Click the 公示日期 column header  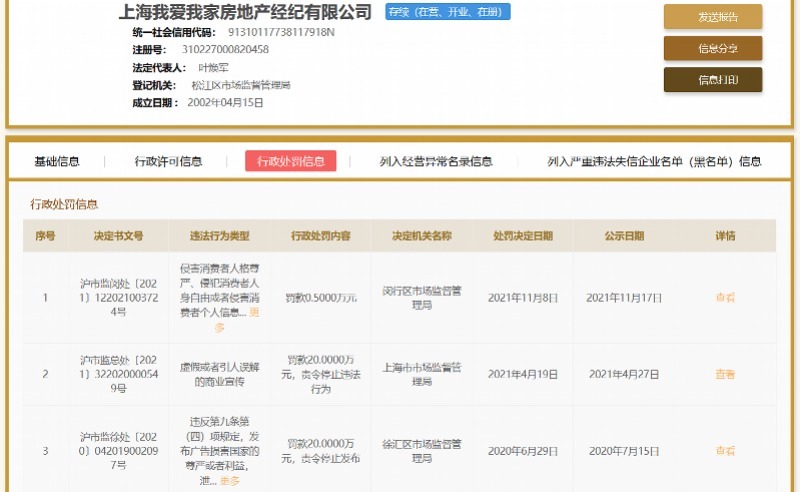click(x=624, y=236)
